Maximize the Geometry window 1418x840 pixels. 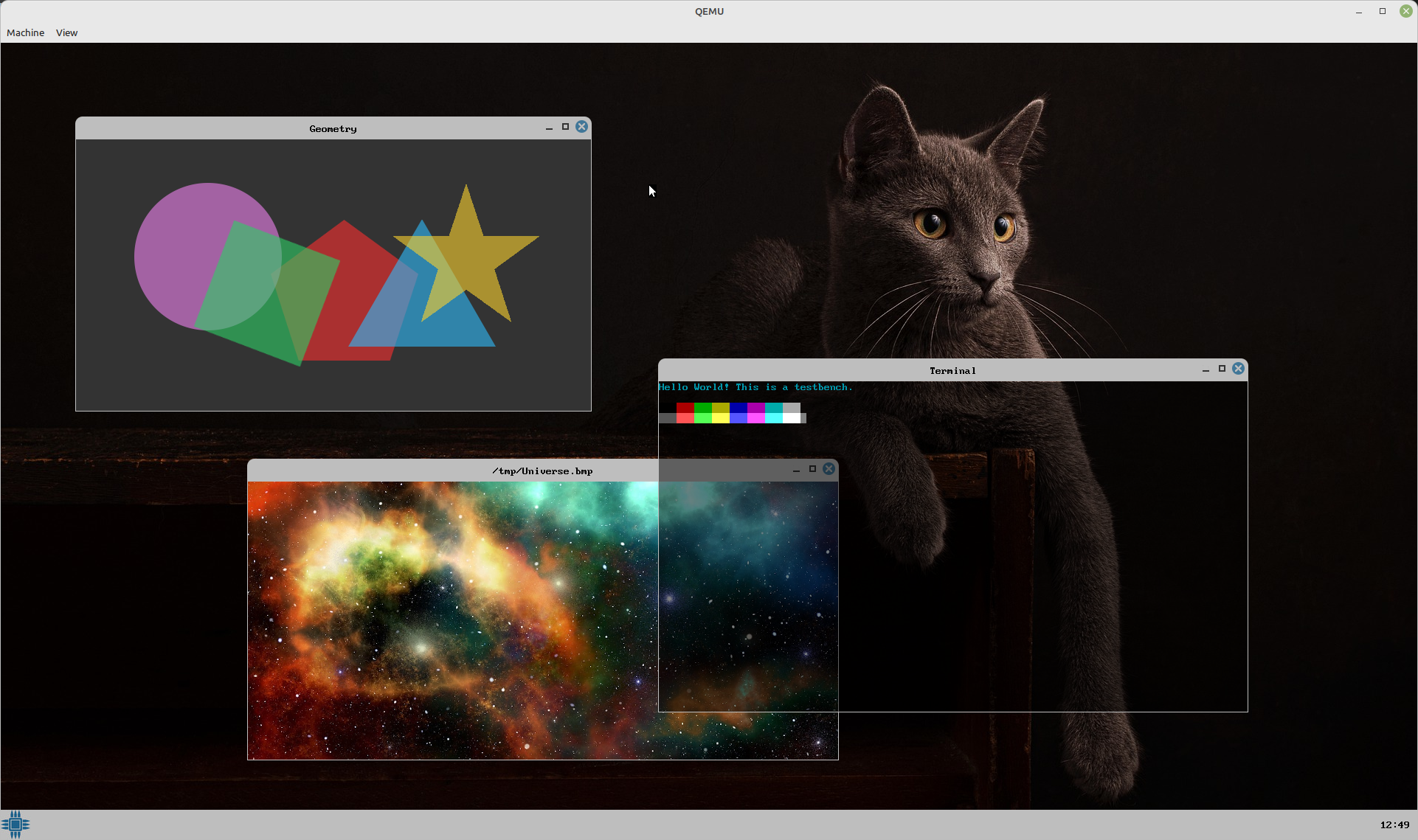(565, 127)
